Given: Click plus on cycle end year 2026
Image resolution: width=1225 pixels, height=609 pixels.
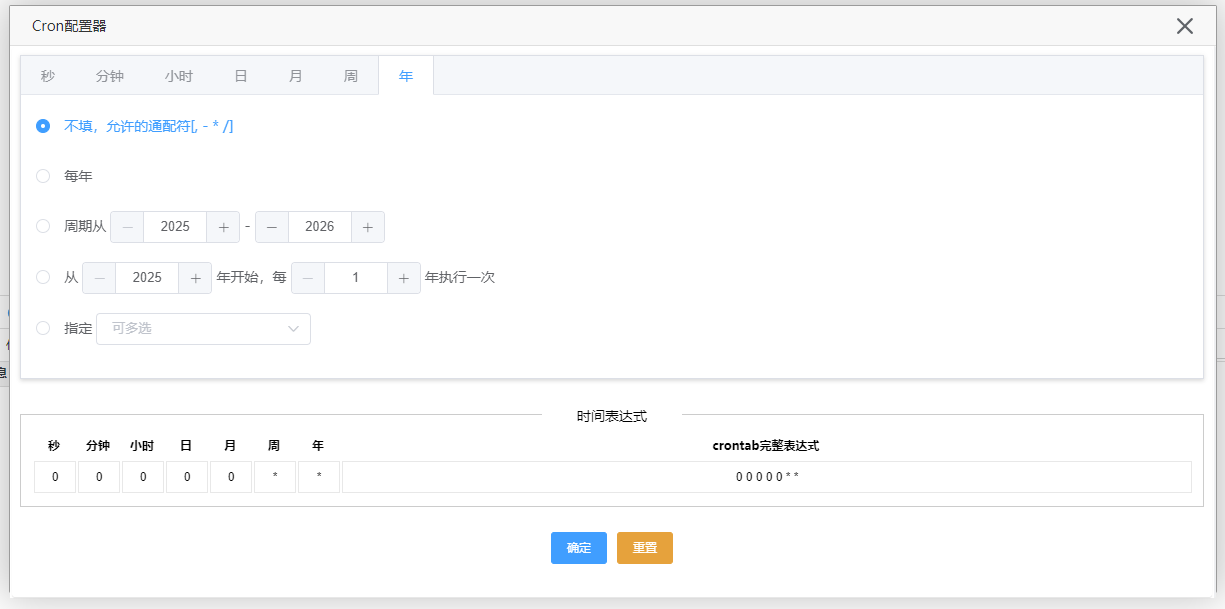Looking at the screenshot, I should pos(368,227).
